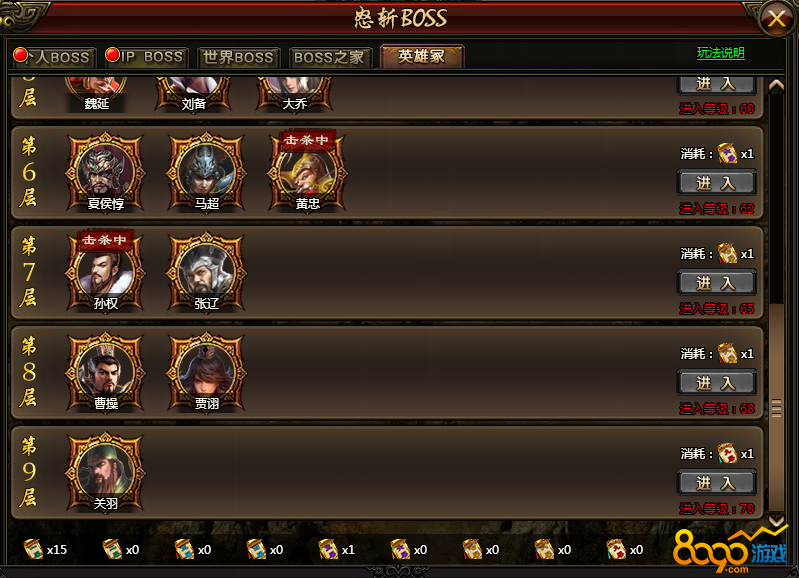Viewport: 799px width, 578px height.
Task: Switch to the 世界BOSS tab
Action: [x=238, y=57]
